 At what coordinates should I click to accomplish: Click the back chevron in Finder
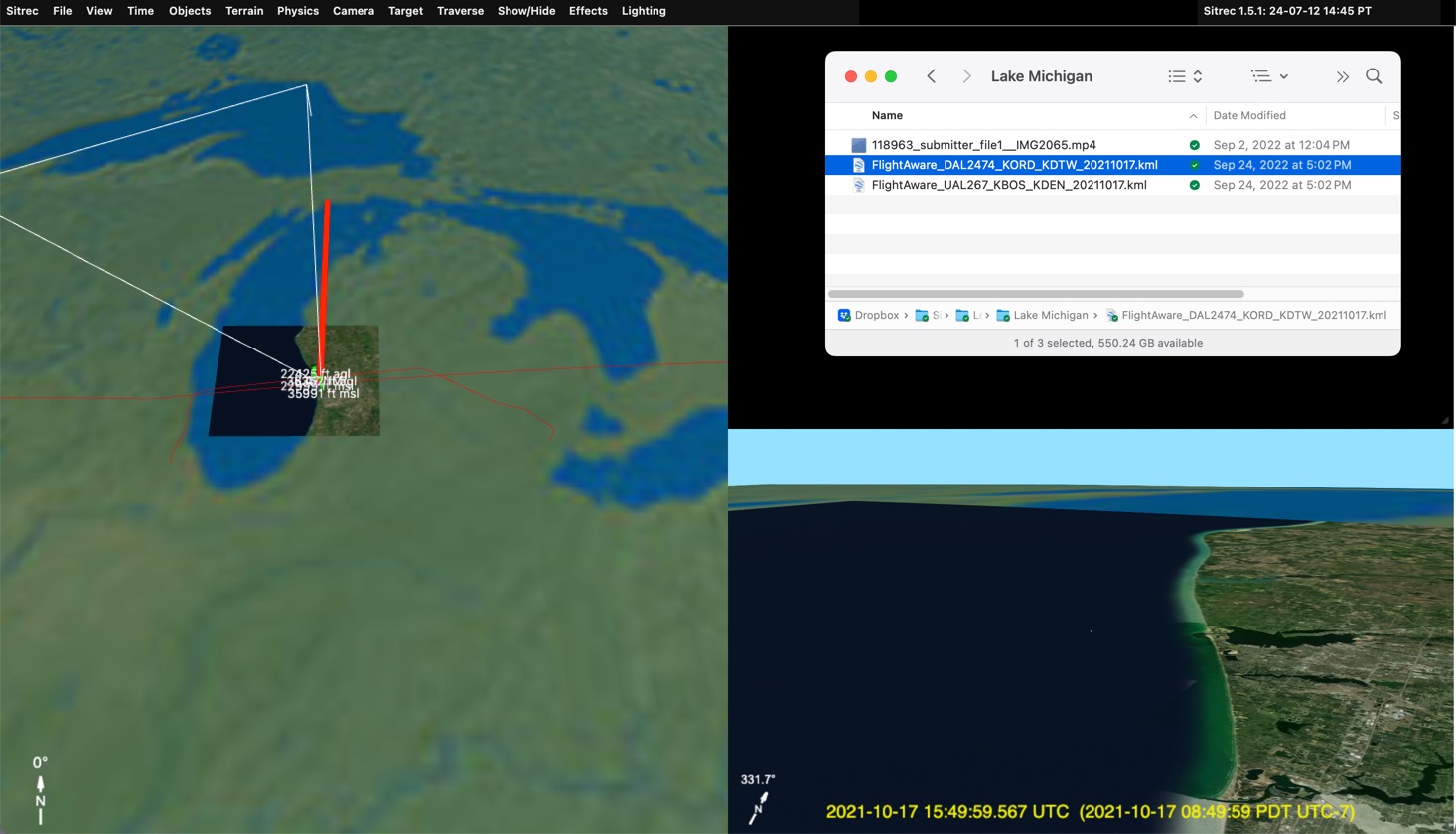pyautogui.click(x=931, y=75)
